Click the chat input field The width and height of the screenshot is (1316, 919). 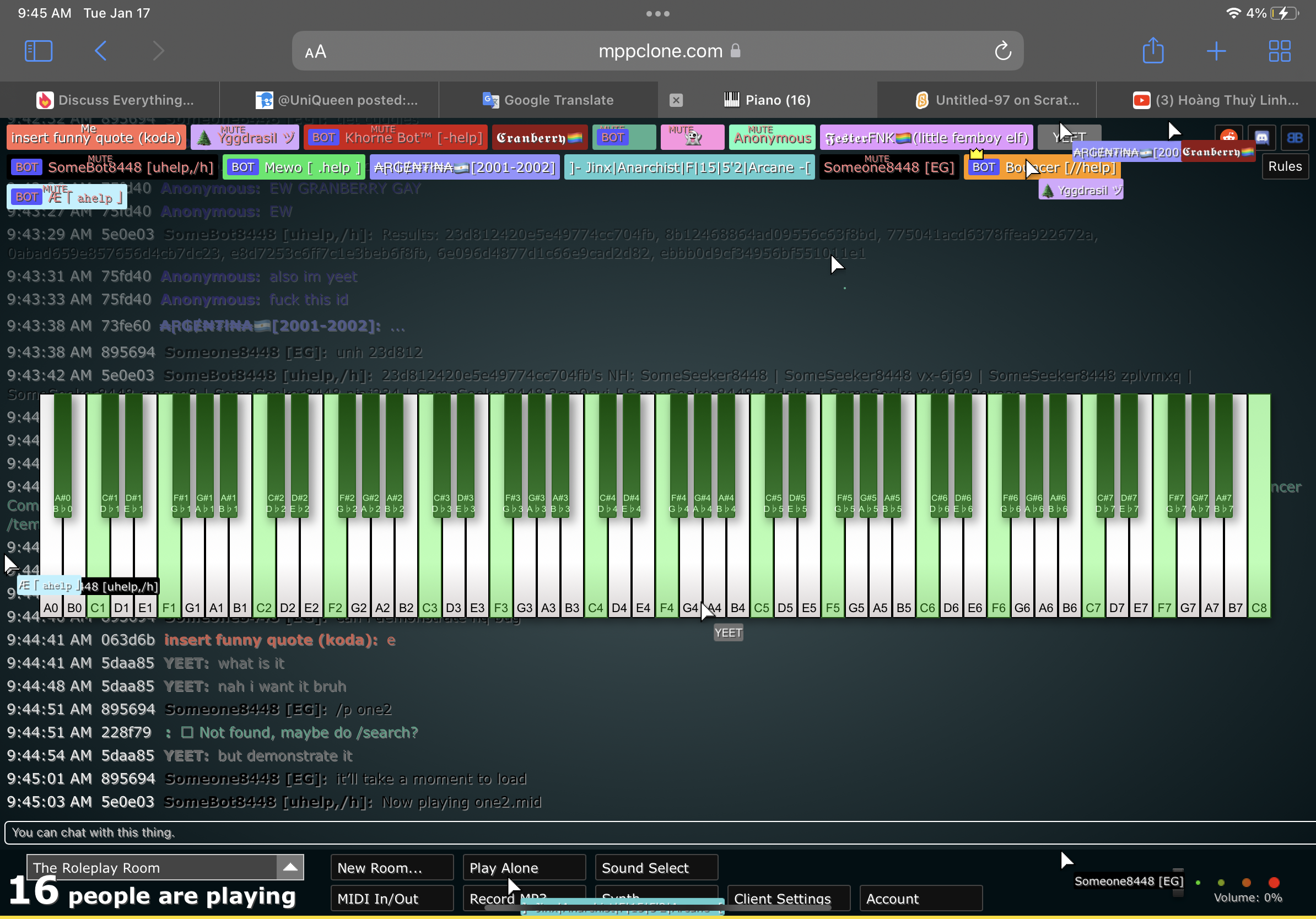coord(659,832)
